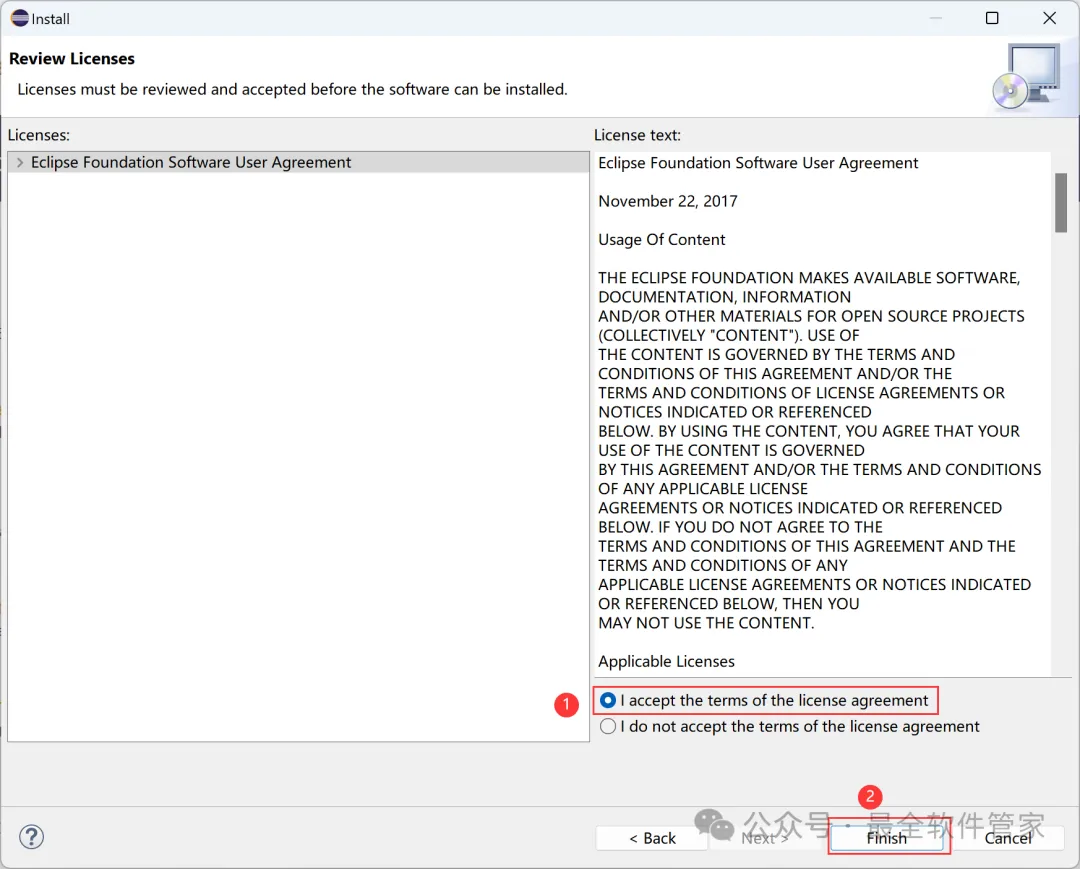
Task: Click the install wizard computer and disc image
Action: [x=1027, y=76]
